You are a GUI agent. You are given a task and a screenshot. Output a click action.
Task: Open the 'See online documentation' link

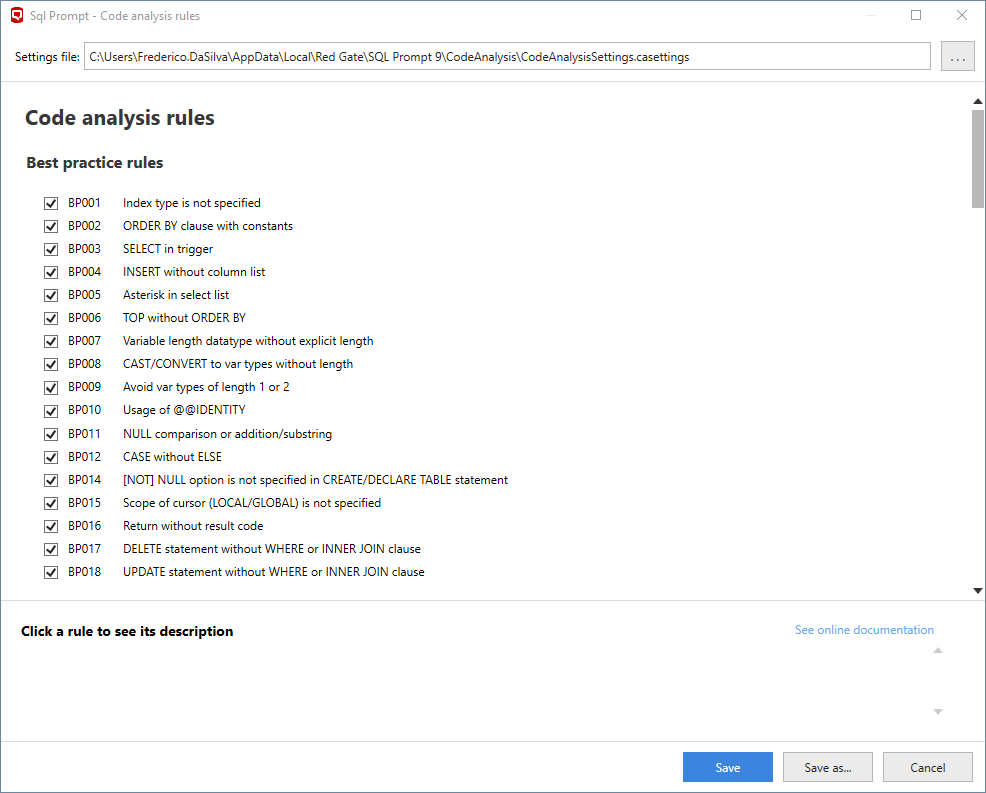tap(864, 630)
